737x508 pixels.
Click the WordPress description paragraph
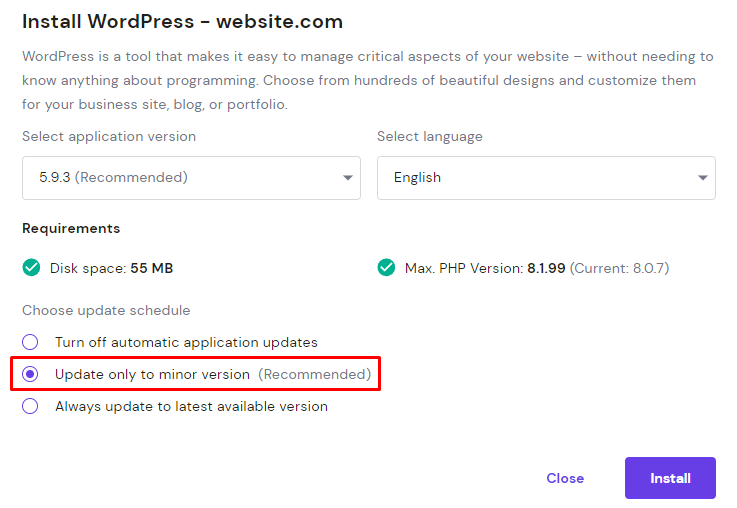pyautogui.click(x=367, y=80)
